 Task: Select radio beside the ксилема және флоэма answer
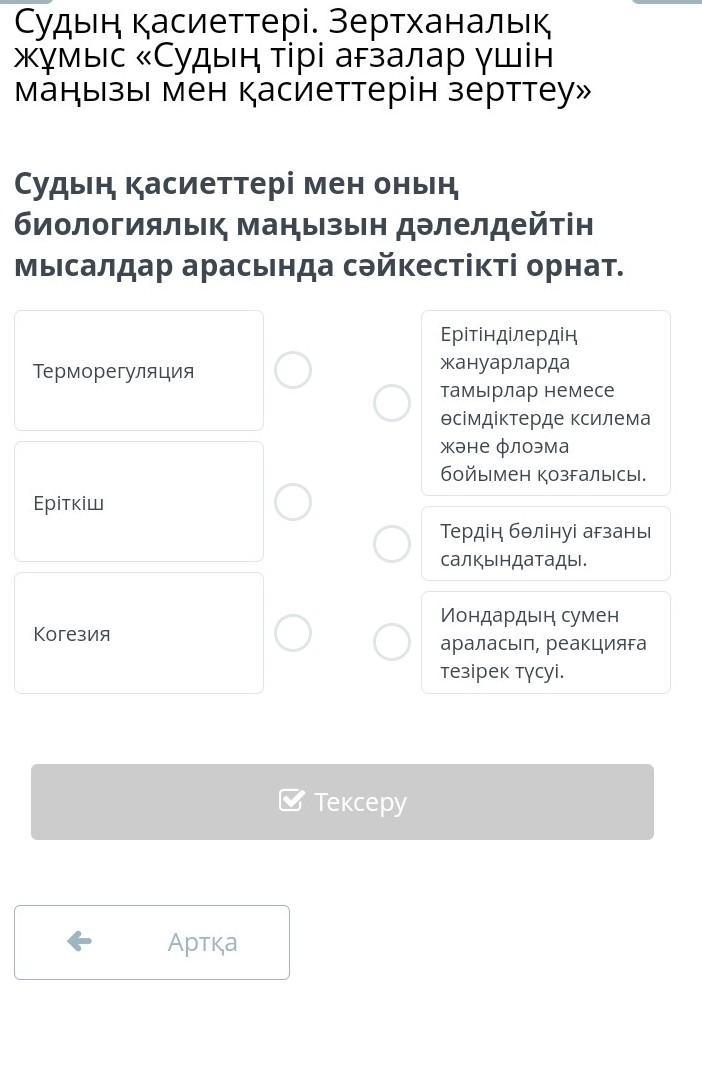click(392, 403)
